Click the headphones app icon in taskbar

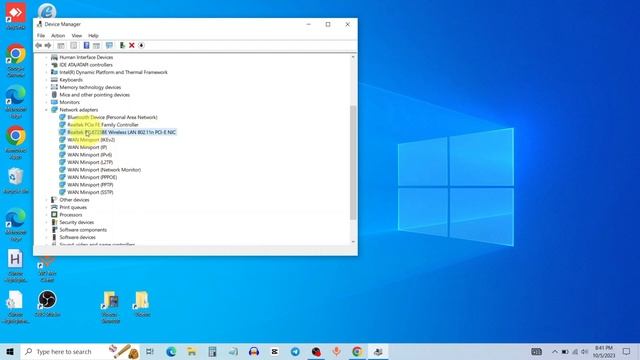(254, 351)
